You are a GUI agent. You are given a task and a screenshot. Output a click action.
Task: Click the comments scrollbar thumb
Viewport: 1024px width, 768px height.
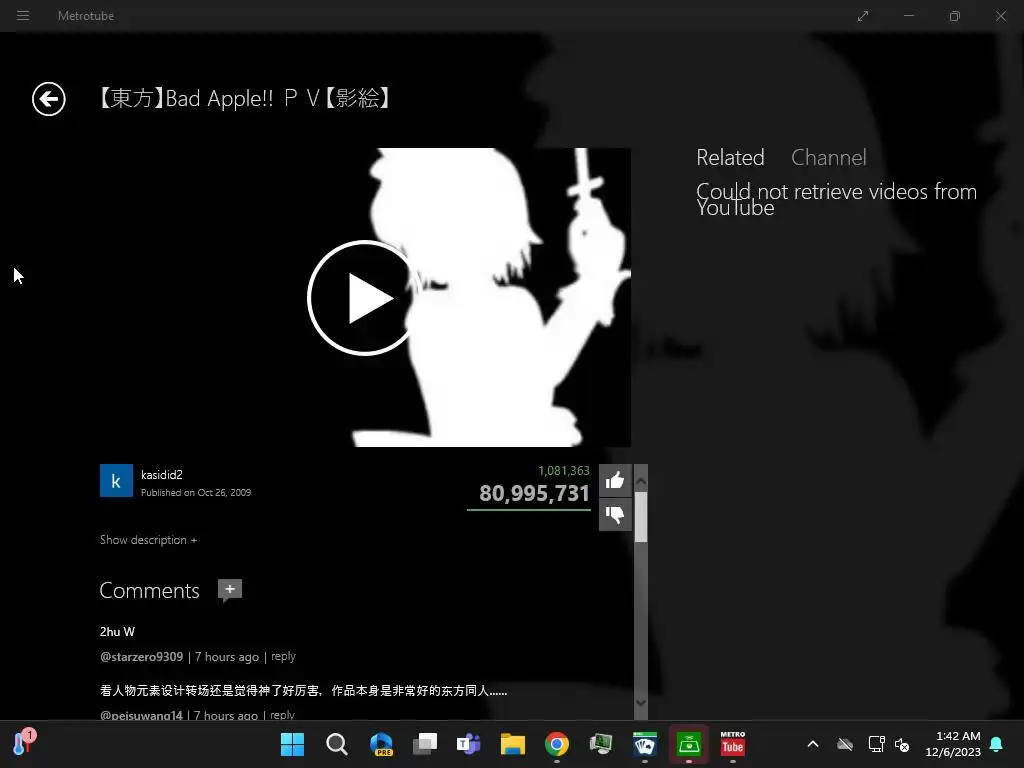click(641, 517)
